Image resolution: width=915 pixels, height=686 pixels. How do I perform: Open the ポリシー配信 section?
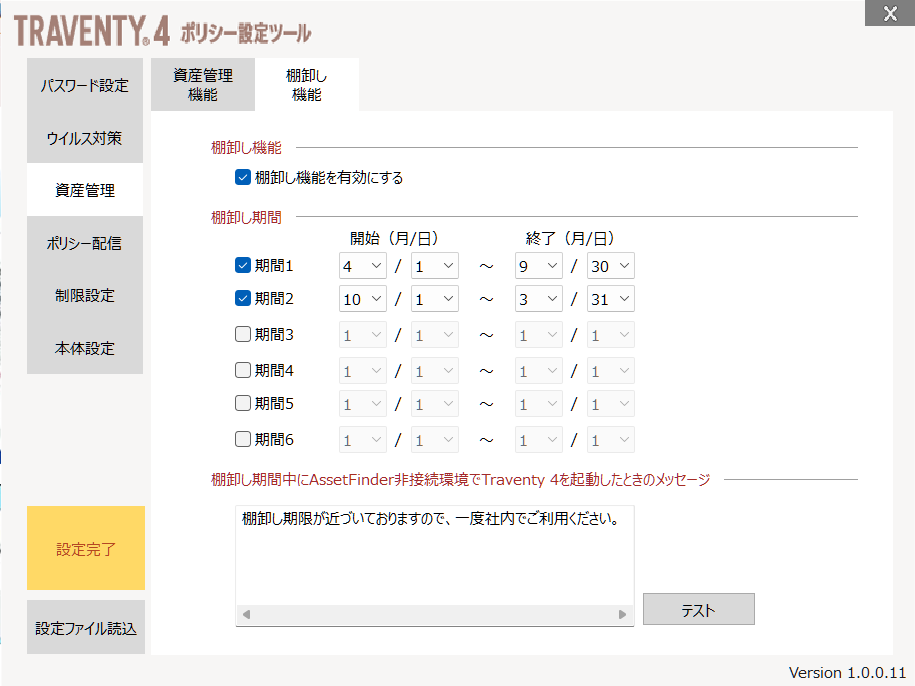click(x=85, y=243)
